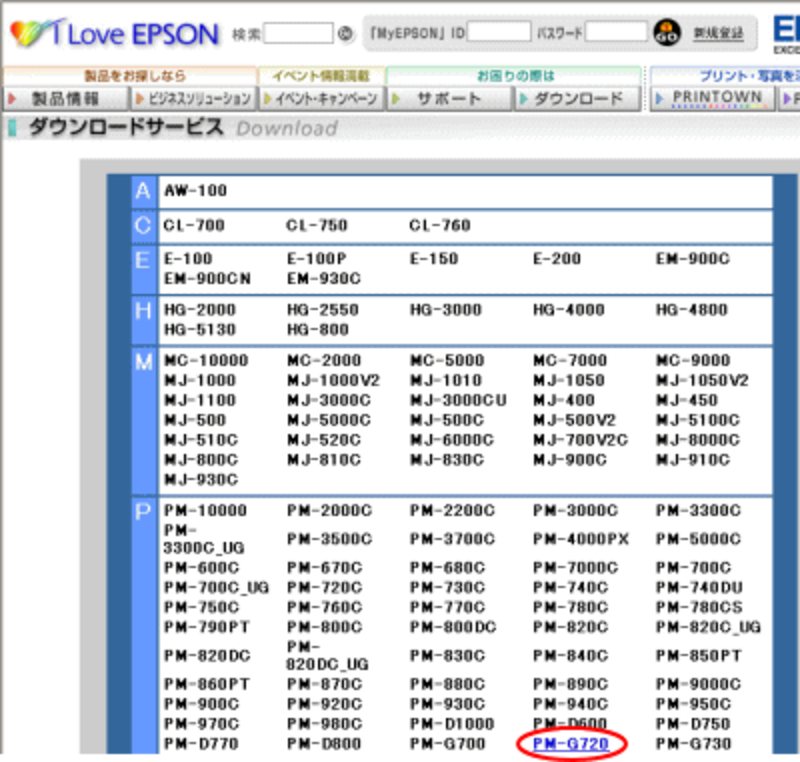Select the MC-2000 model entry
The height and width of the screenshot is (762, 800).
pos(324,361)
